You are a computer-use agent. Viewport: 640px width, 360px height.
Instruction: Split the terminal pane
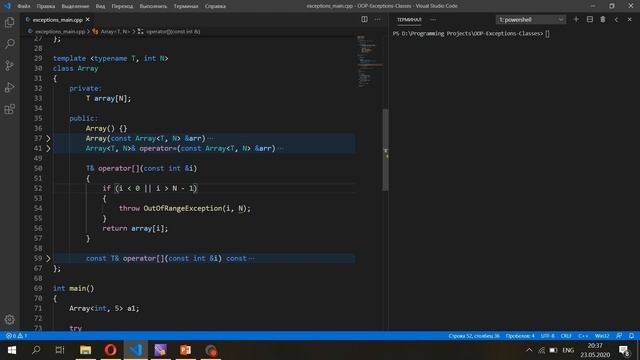point(589,19)
